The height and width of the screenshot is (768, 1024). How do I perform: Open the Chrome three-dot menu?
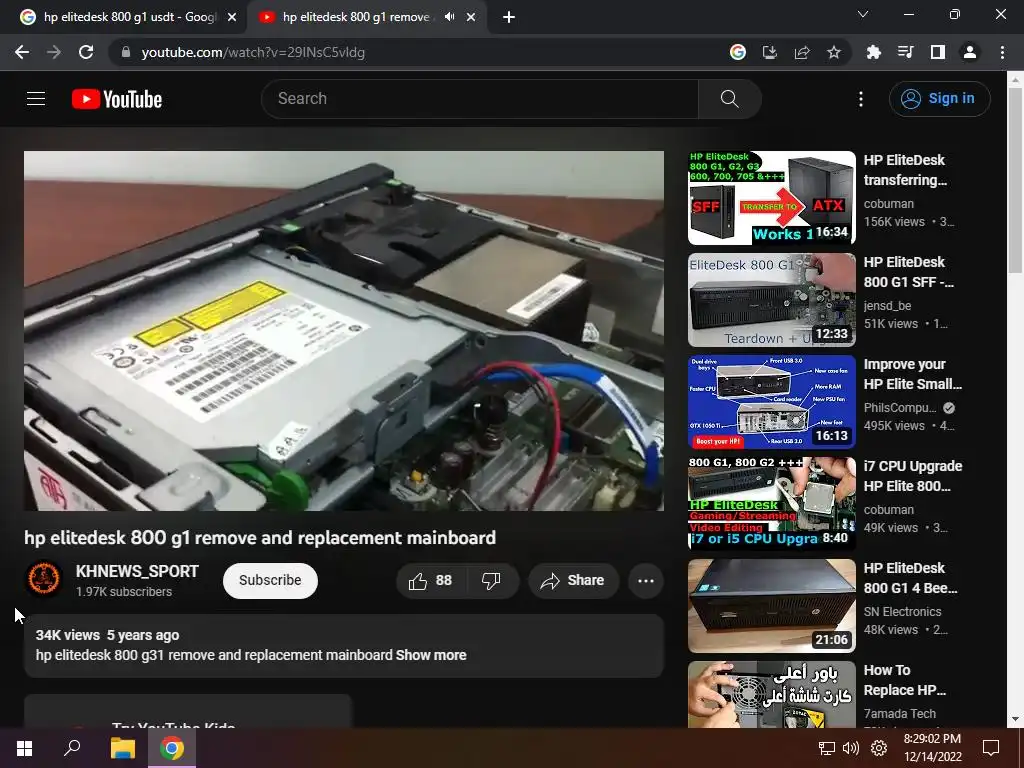[1002, 52]
